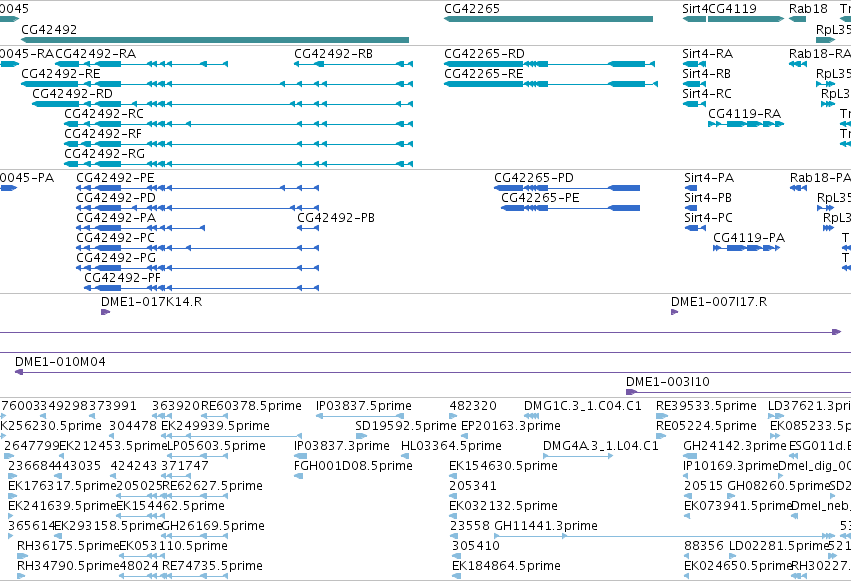Click the Sirt4-RB transcript label
The width and height of the screenshot is (851, 581).
pyautogui.click(x=706, y=74)
